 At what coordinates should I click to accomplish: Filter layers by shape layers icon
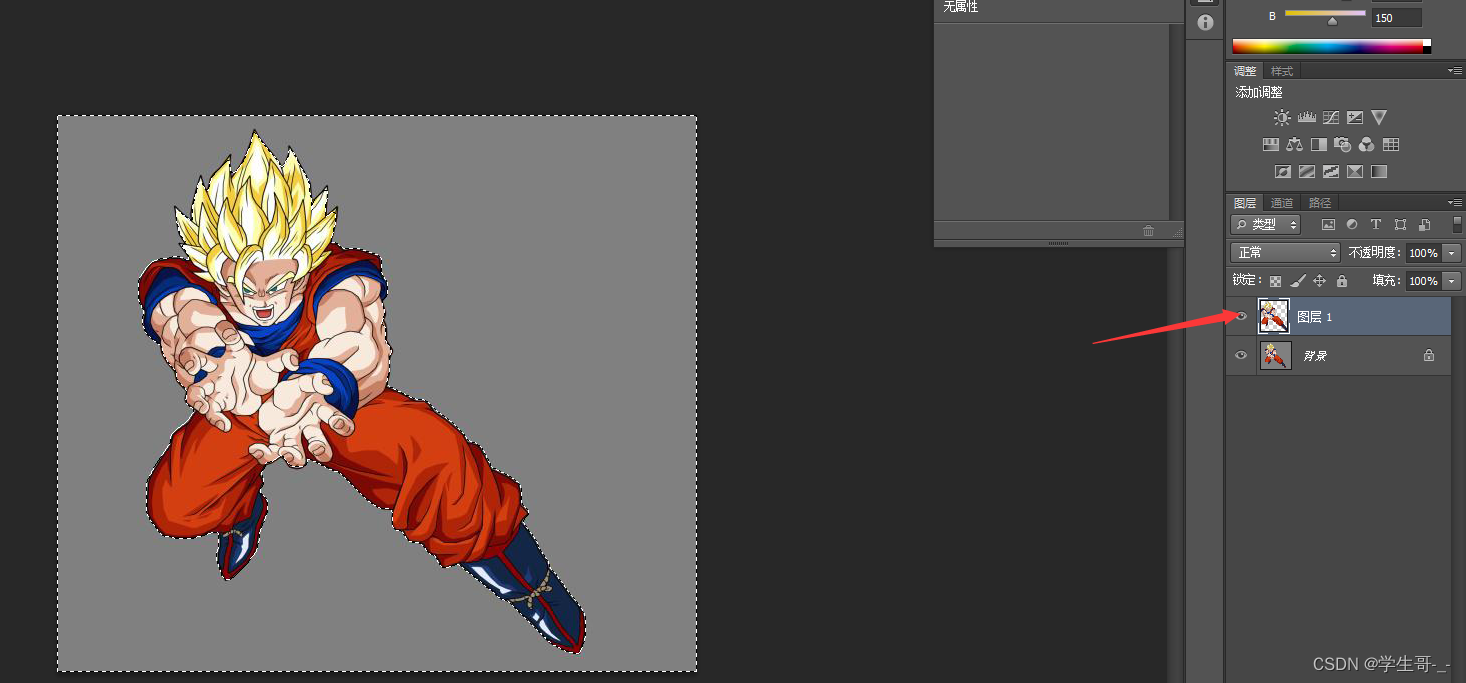[x=1400, y=225]
